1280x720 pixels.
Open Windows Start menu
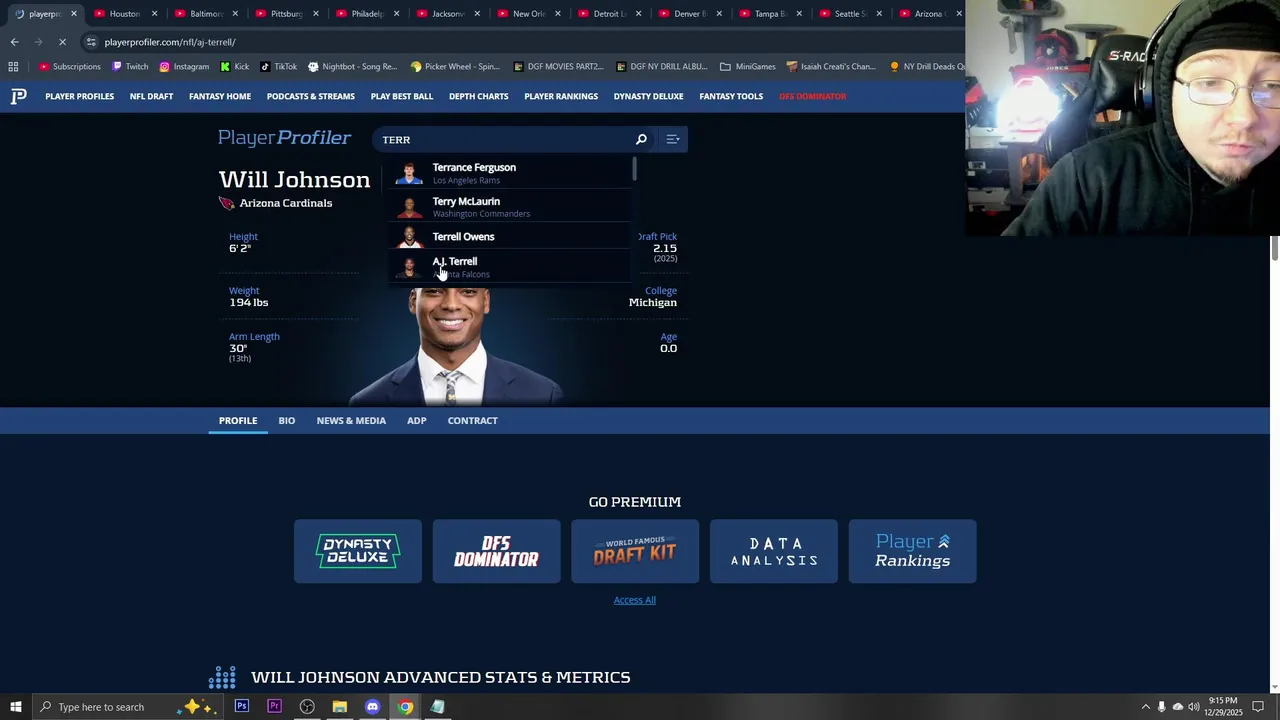pos(15,707)
